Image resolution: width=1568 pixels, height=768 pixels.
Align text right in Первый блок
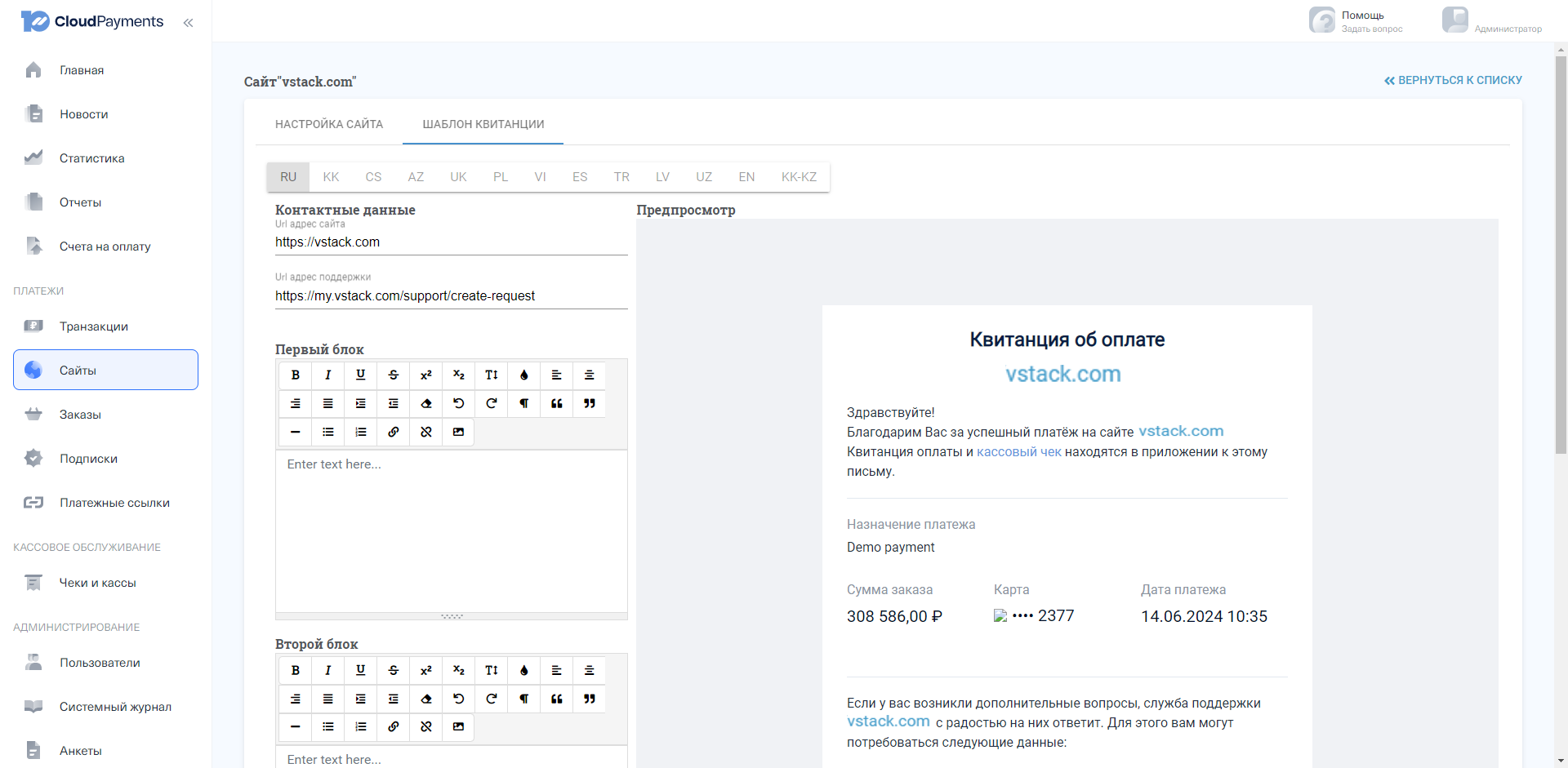coord(296,403)
